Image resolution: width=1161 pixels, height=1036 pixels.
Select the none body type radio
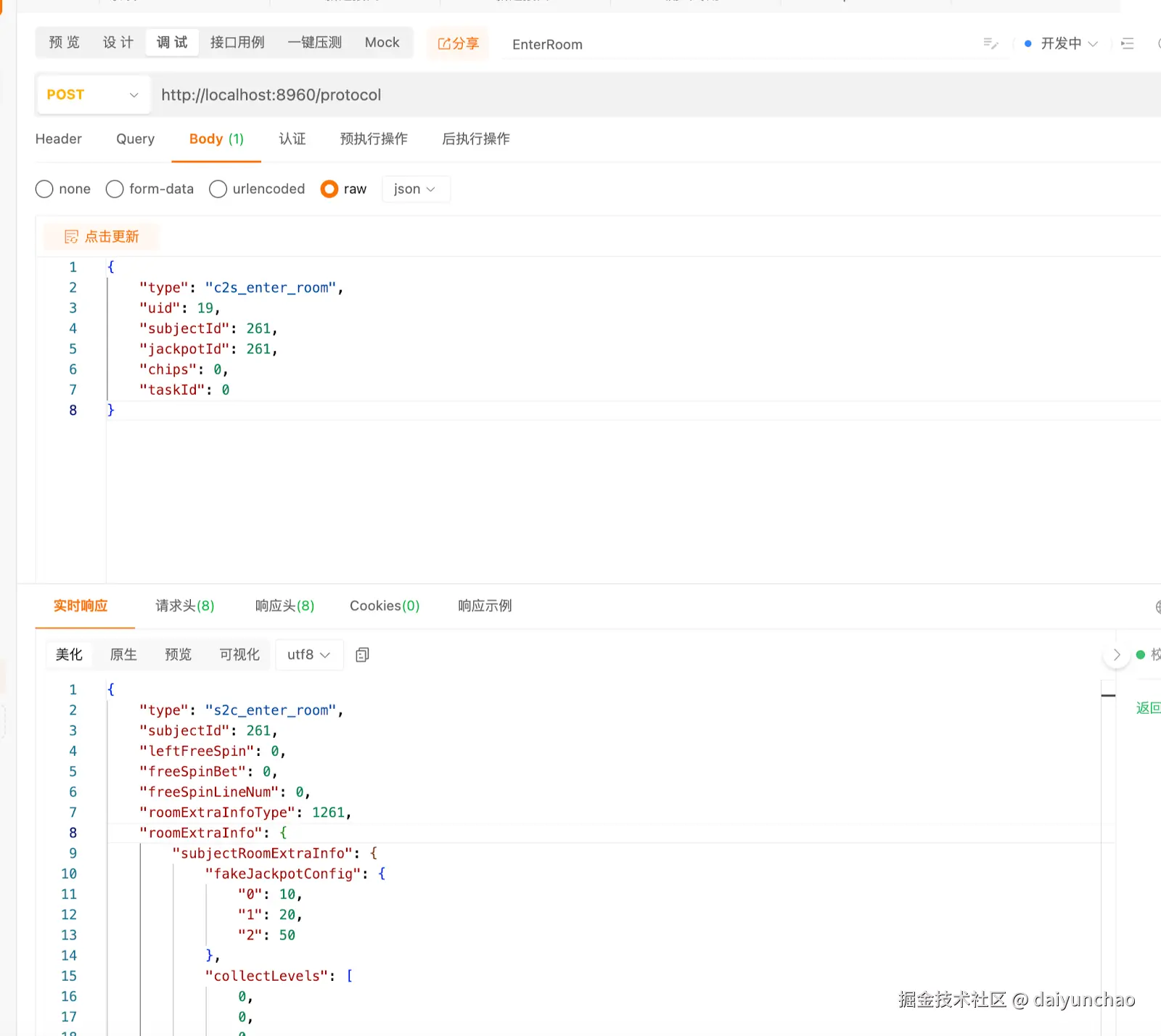[x=44, y=189]
